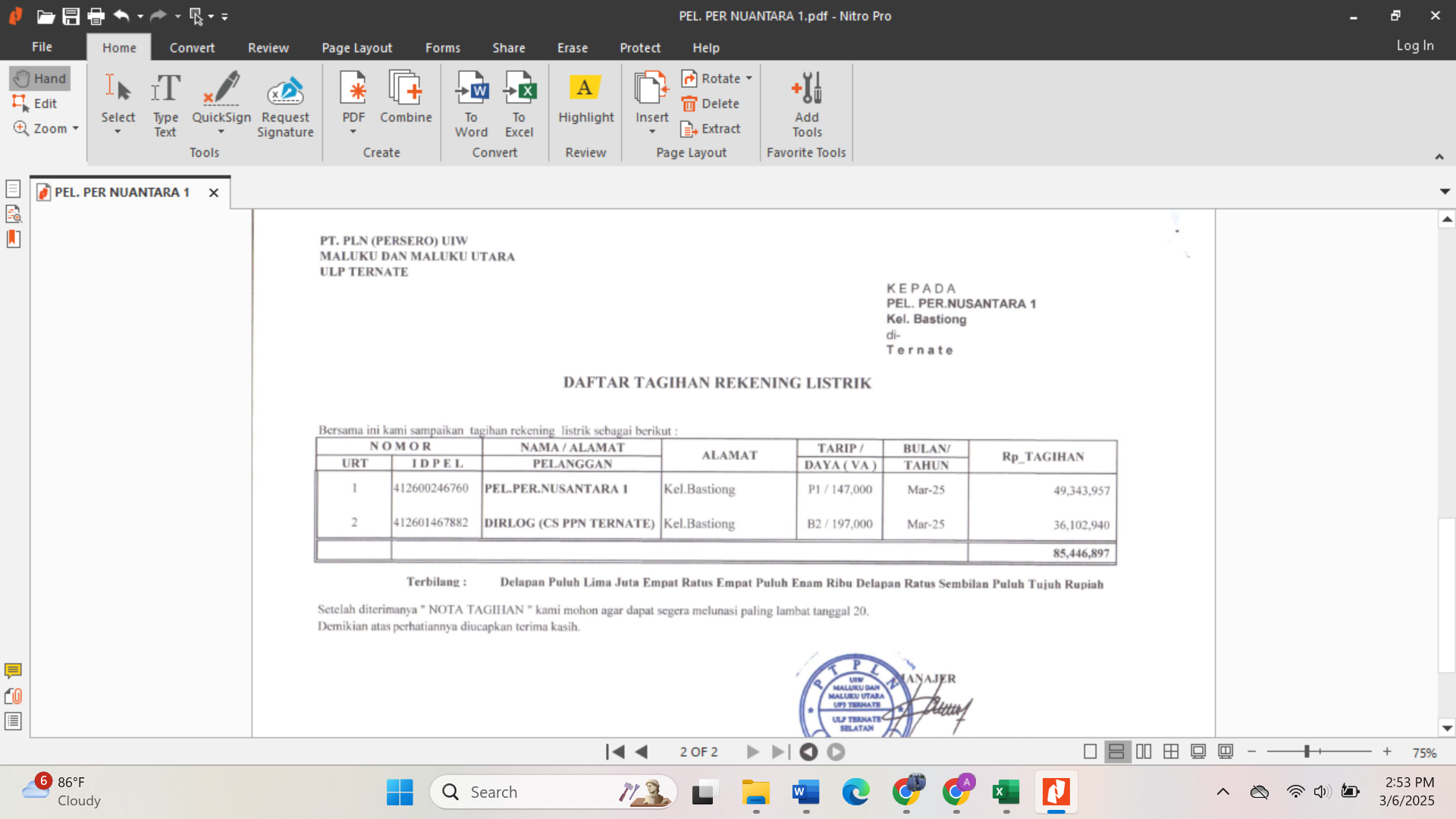1456x819 pixels.
Task: Switch to the Page Layout tab
Action: [357, 47]
